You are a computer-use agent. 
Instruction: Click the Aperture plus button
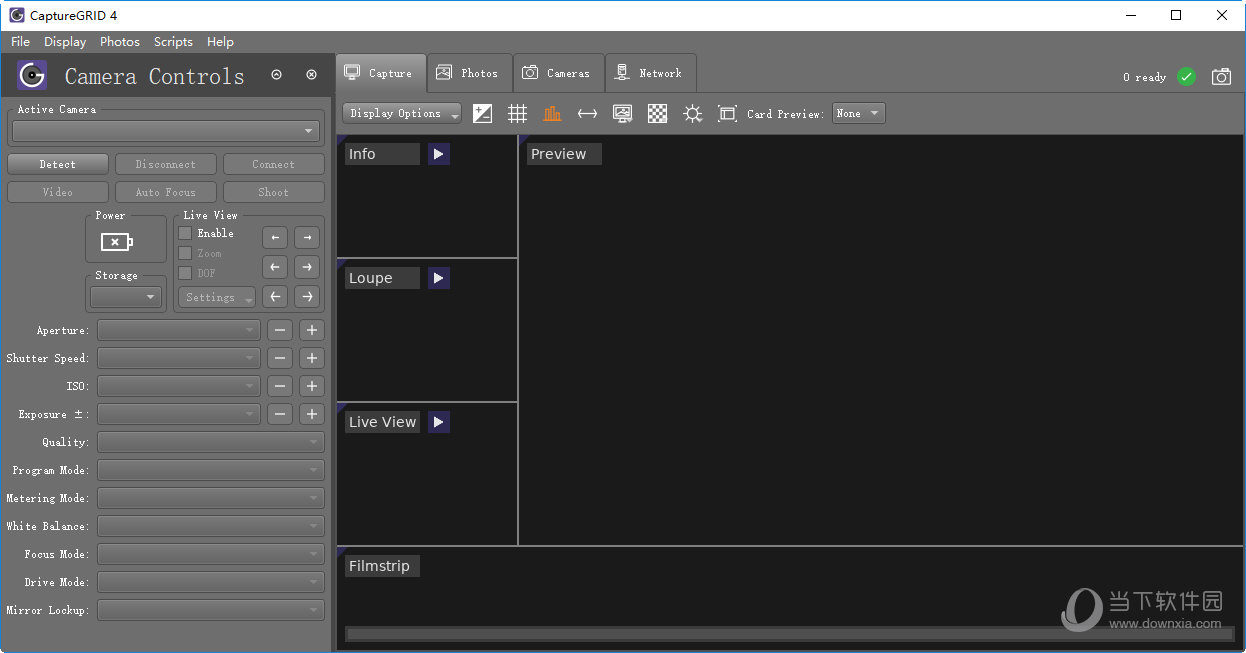click(312, 330)
